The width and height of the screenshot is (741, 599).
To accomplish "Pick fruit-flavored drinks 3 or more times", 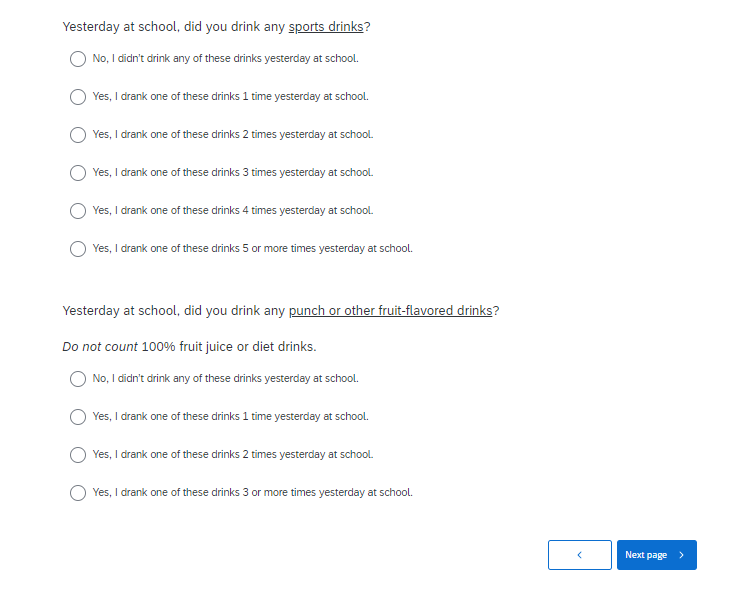I will (78, 493).
